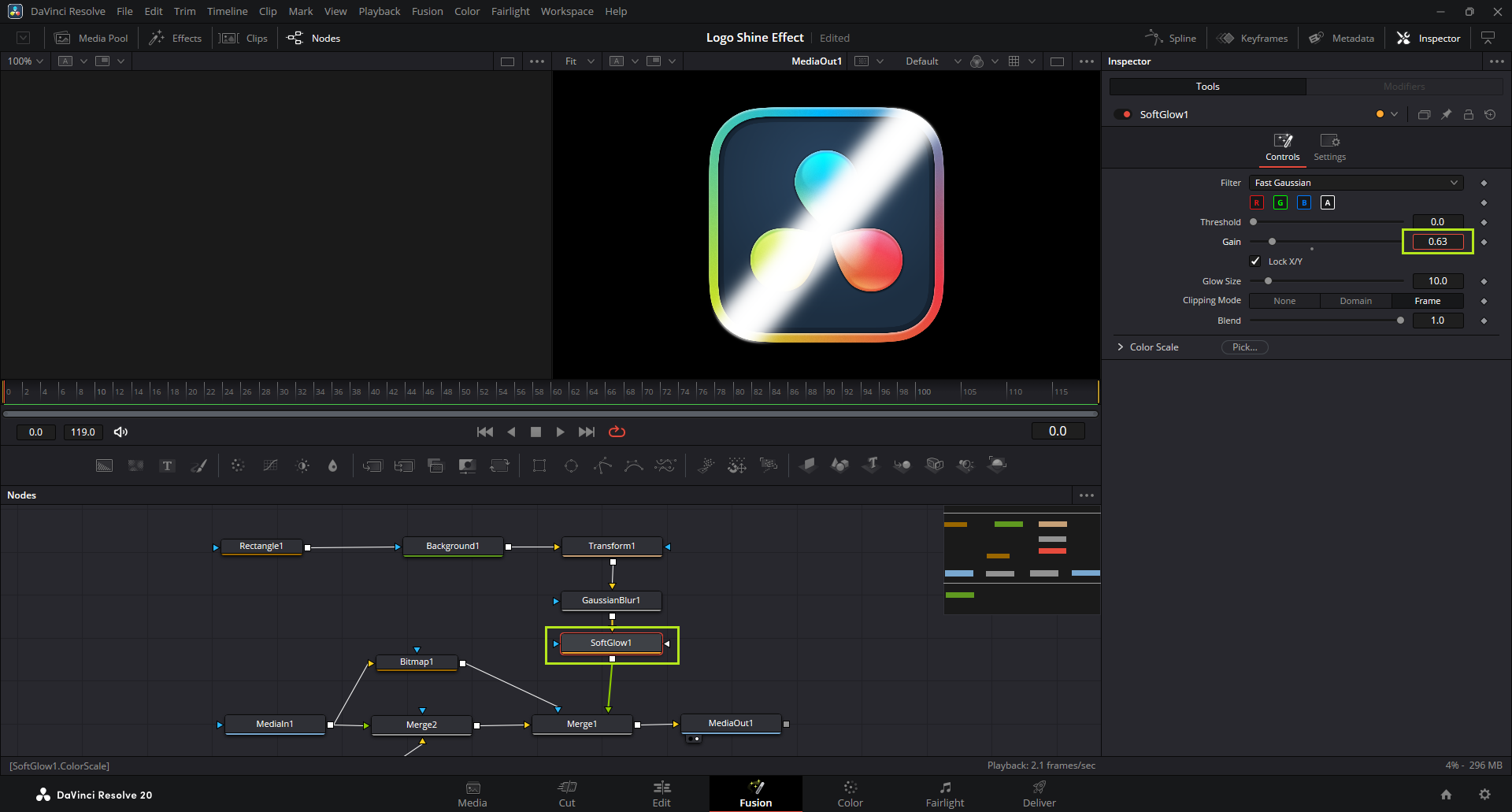Add a Paint node from the toolbar
Screen dimensions: 1512x812
(x=199, y=465)
